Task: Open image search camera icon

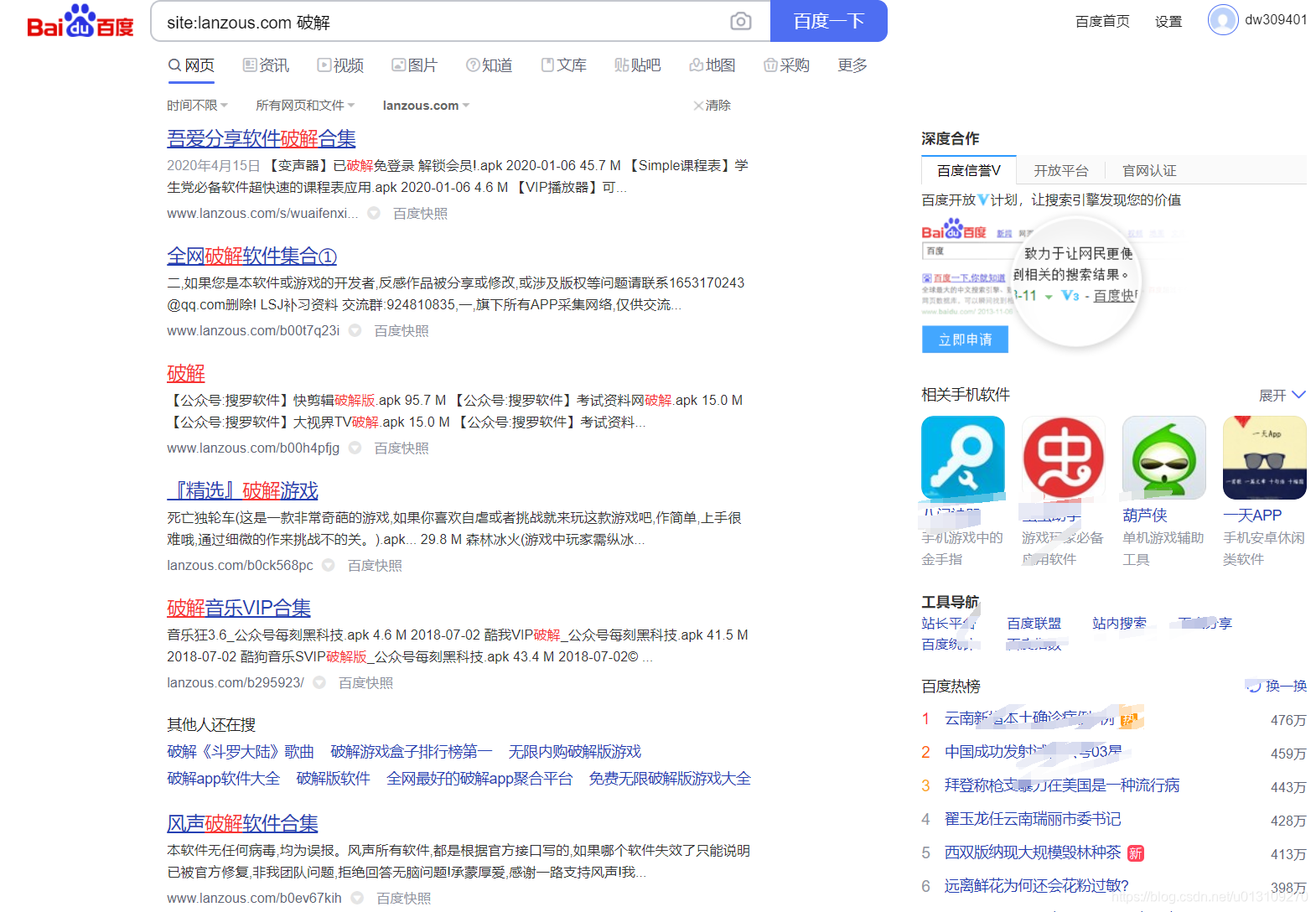Action: click(741, 21)
